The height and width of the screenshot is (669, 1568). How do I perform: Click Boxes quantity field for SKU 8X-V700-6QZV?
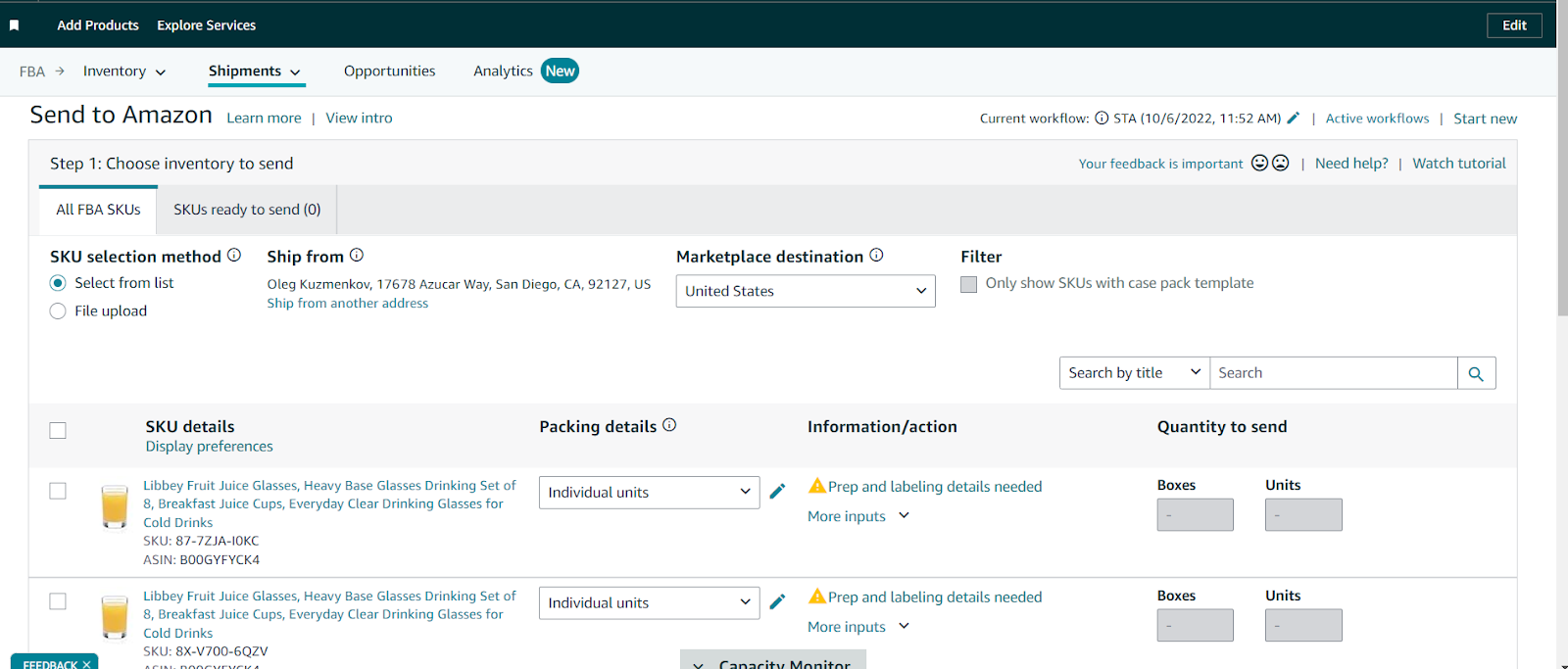pyautogui.click(x=1195, y=626)
